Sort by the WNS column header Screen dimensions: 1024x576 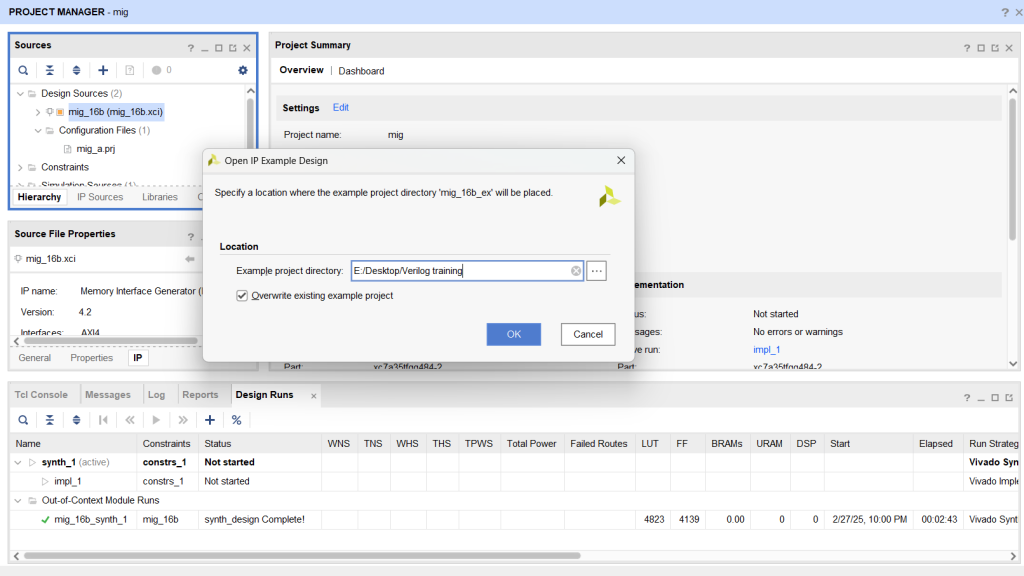(338, 444)
